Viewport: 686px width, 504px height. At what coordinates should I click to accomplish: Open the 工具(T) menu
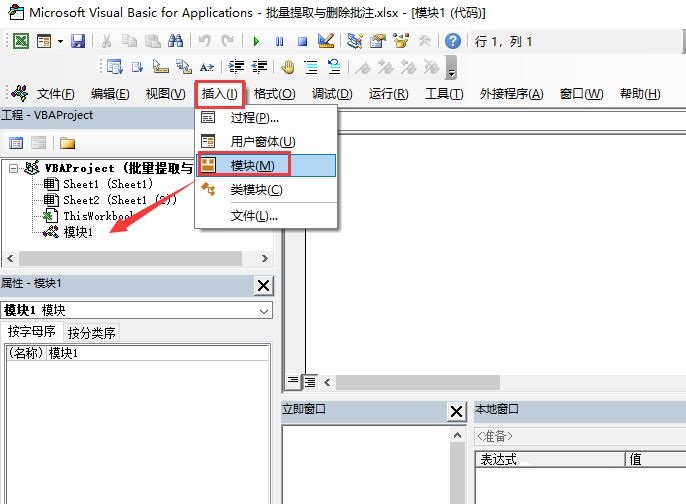[444, 94]
